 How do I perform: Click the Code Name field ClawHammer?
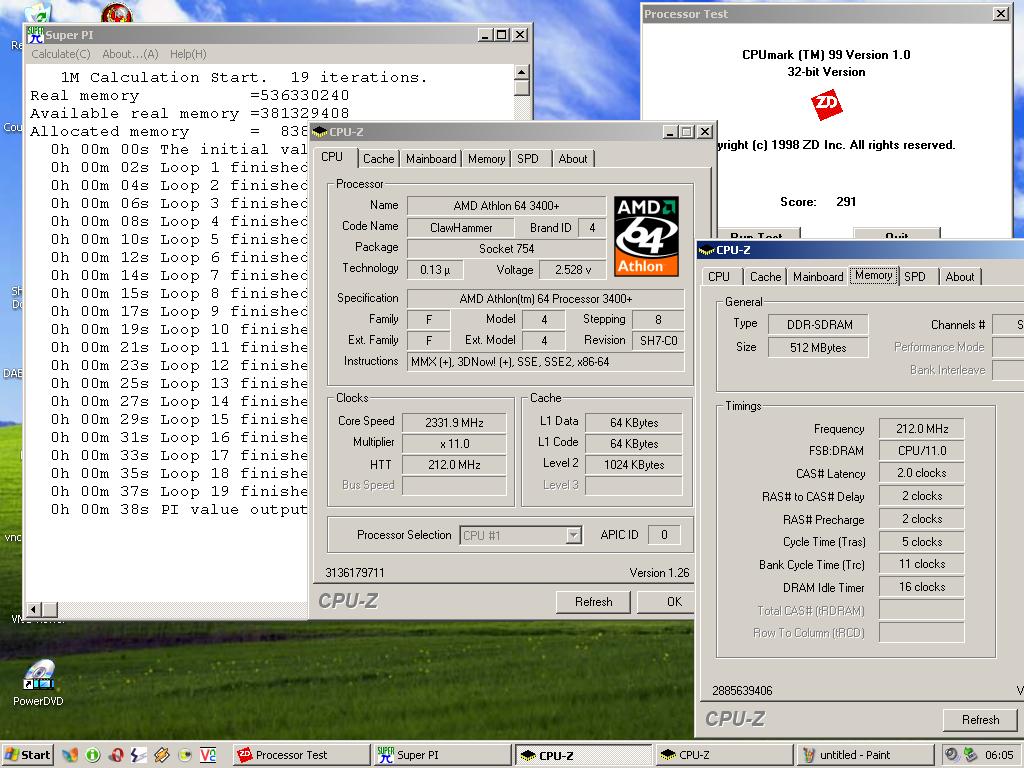pos(461,228)
